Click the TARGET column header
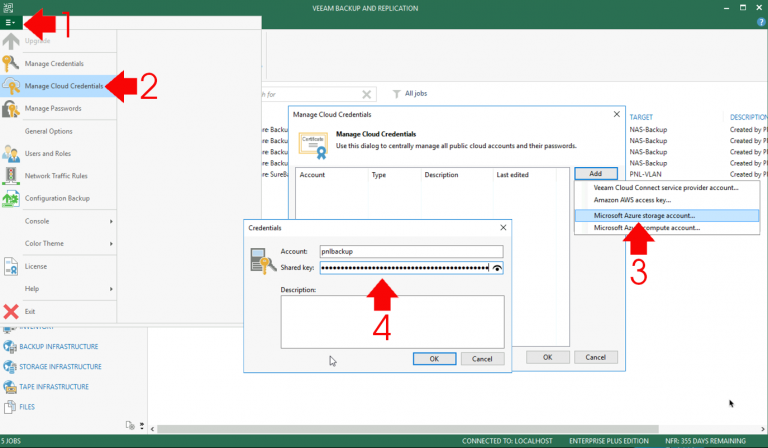This screenshot has width=768, height=448. (x=641, y=117)
